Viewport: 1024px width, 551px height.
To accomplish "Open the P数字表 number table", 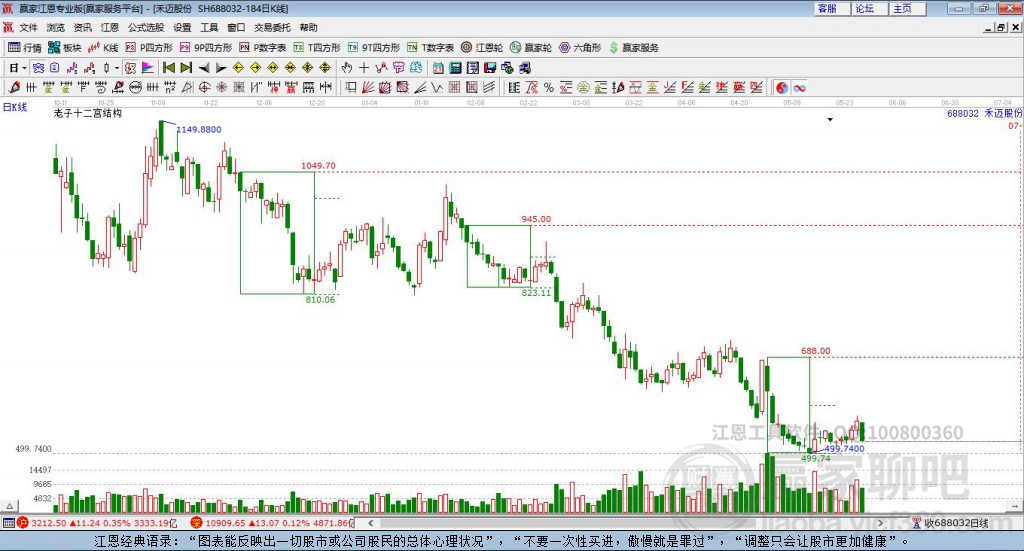I will coord(263,48).
